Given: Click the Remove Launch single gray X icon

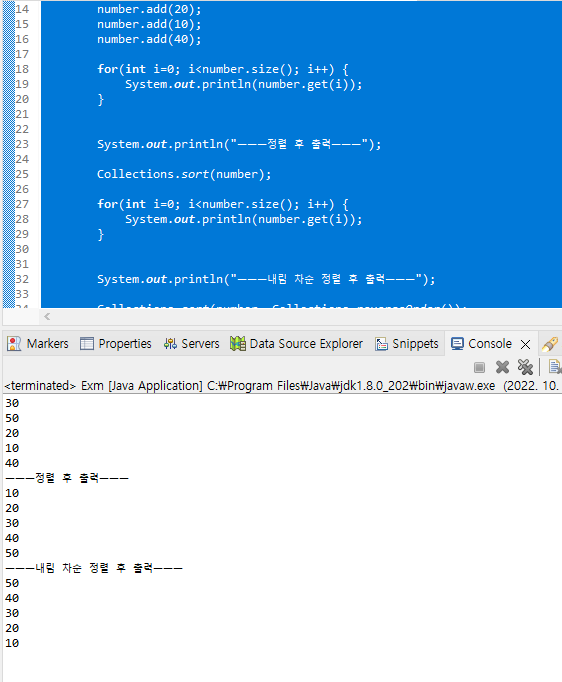Looking at the screenshot, I should pos(502,367).
